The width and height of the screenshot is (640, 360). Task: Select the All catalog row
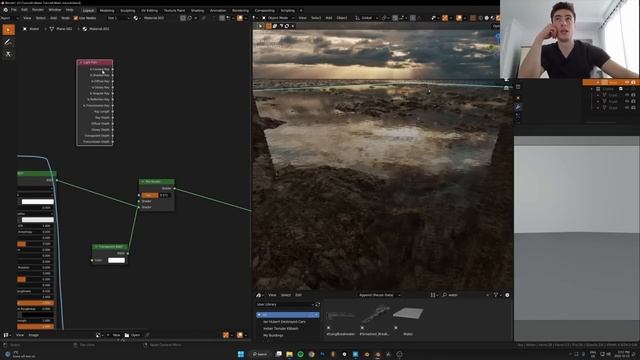[288, 315]
